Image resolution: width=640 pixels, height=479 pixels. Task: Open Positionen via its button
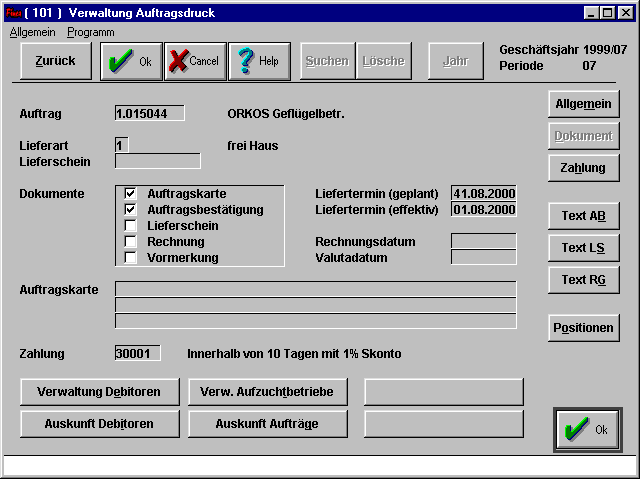pos(583,327)
